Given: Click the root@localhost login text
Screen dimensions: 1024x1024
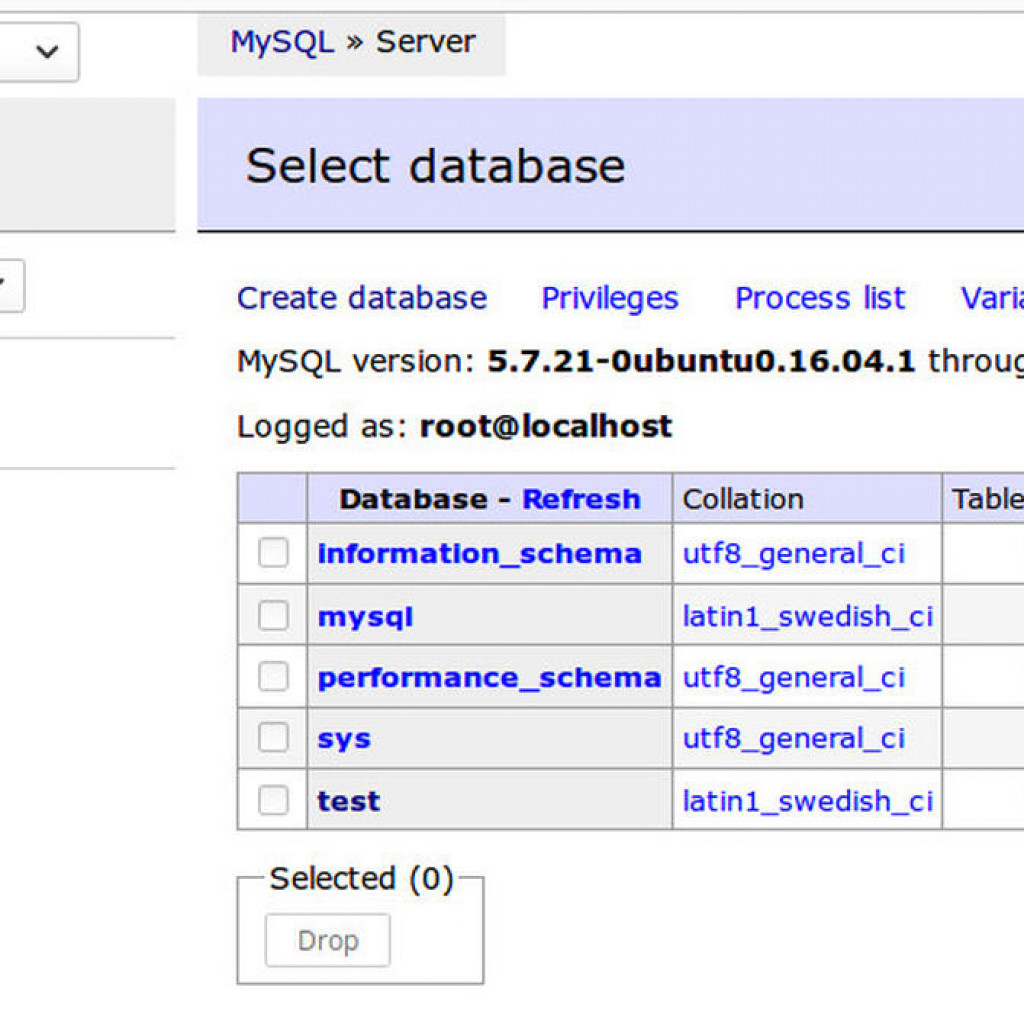Looking at the screenshot, I should pyautogui.click(x=546, y=426).
